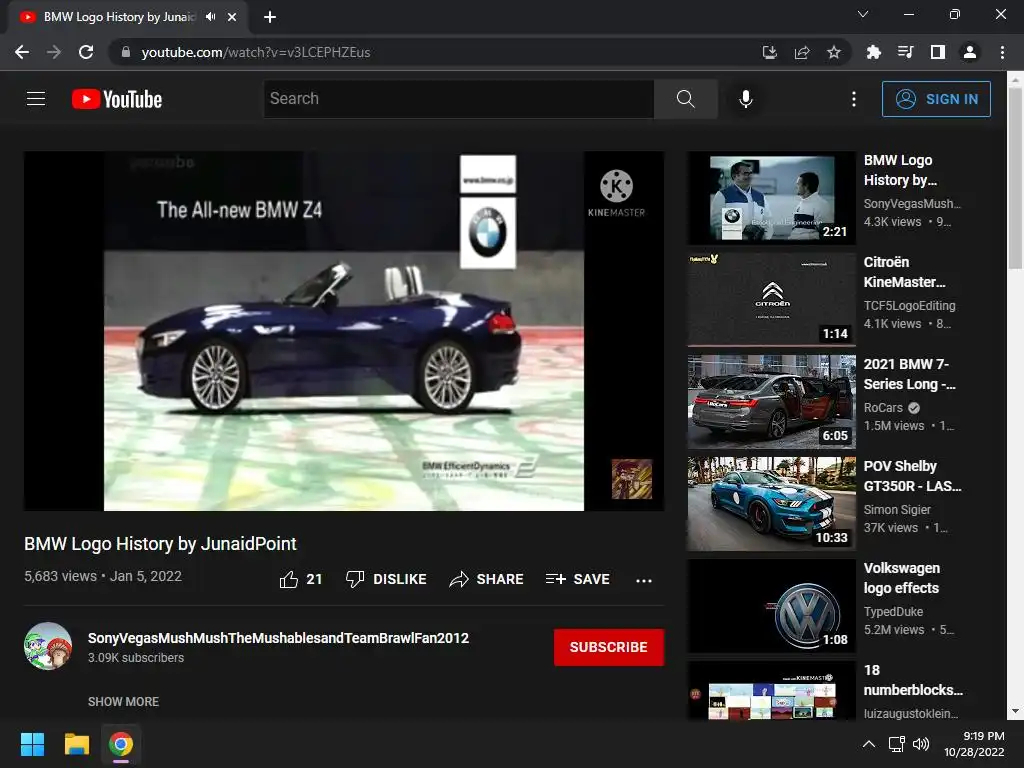Image resolution: width=1024 pixels, height=768 pixels.
Task: Select the BMW Logo History browser tab
Action: [120, 17]
